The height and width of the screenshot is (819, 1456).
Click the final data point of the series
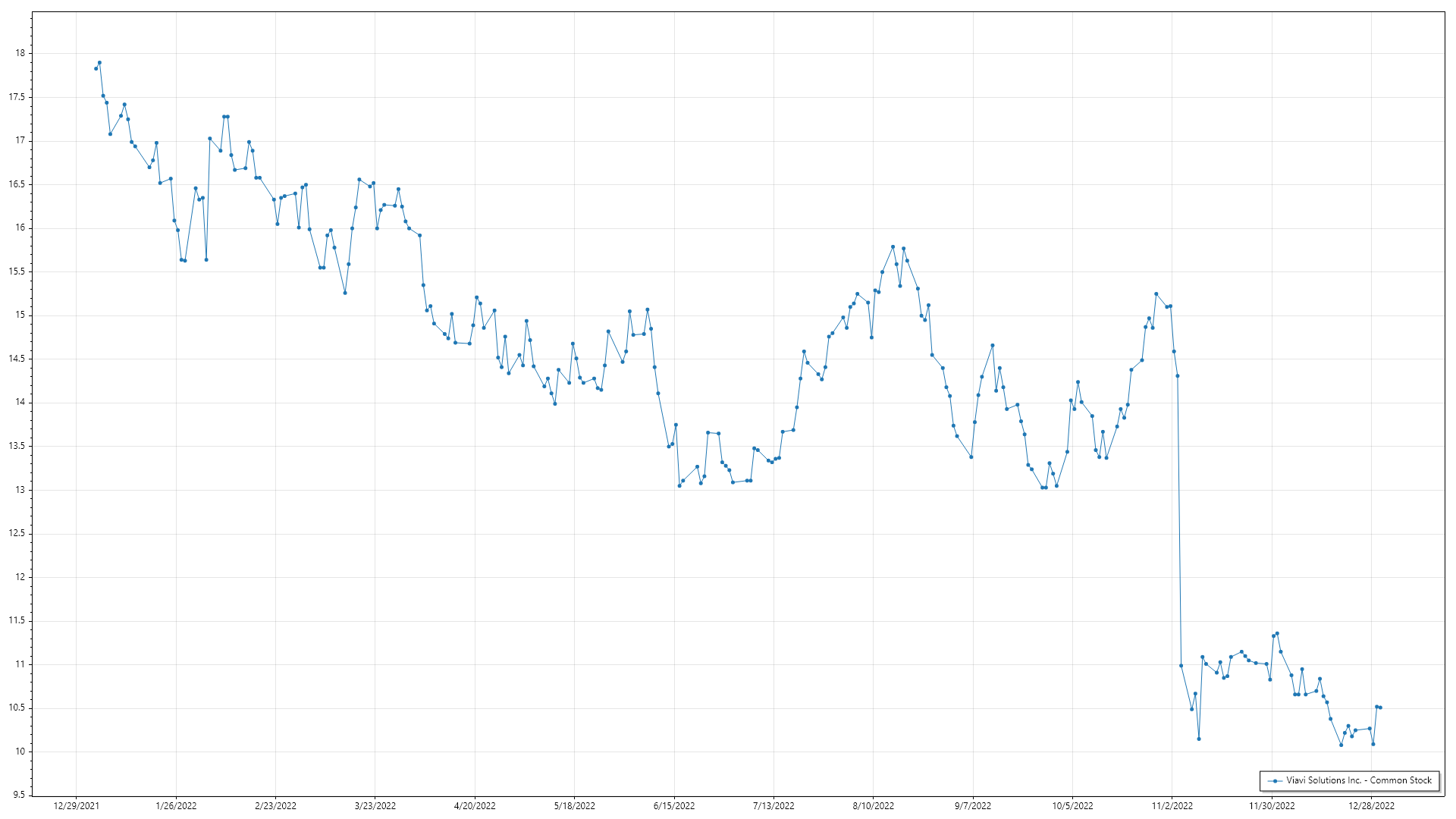pyautogui.click(x=1380, y=708)
